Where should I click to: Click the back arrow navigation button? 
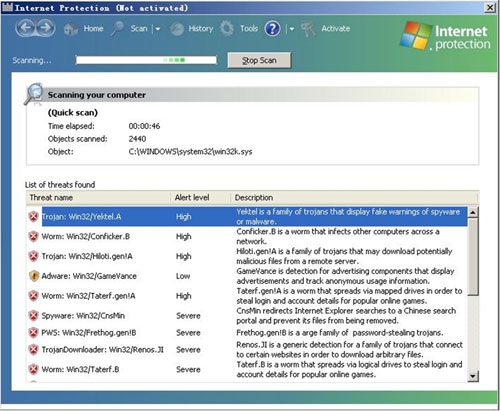click(x=25, y=28)
